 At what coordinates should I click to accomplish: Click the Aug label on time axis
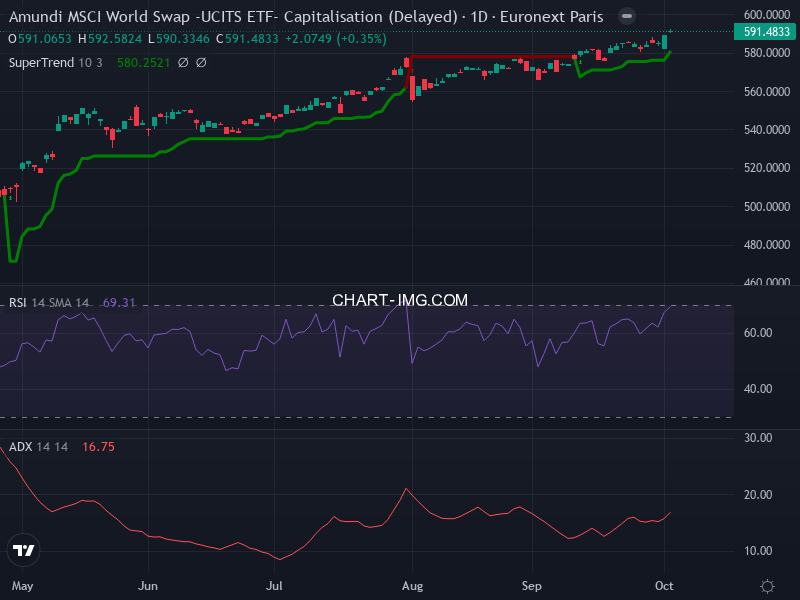(410, 585)
